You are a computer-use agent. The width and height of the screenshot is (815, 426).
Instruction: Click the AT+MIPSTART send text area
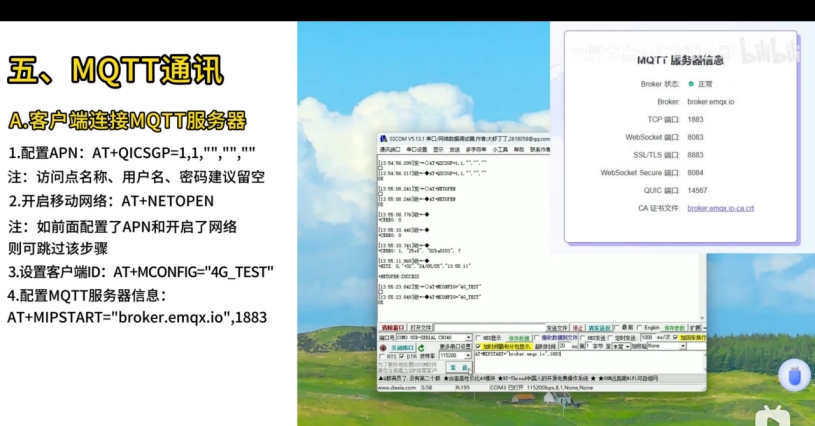[x=588, y=362]
